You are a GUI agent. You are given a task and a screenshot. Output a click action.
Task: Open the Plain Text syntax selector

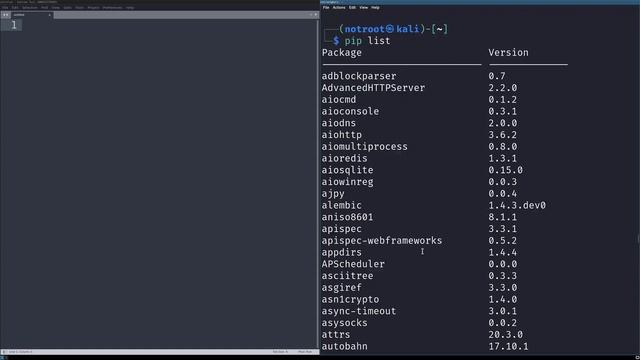305,351
